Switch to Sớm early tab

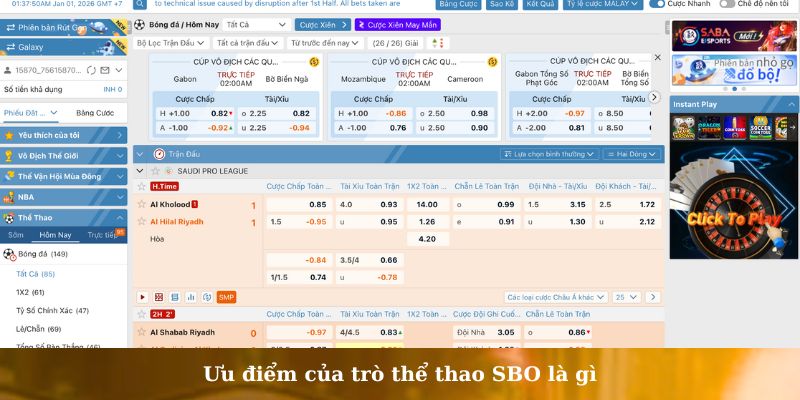[x=16, y=235]
